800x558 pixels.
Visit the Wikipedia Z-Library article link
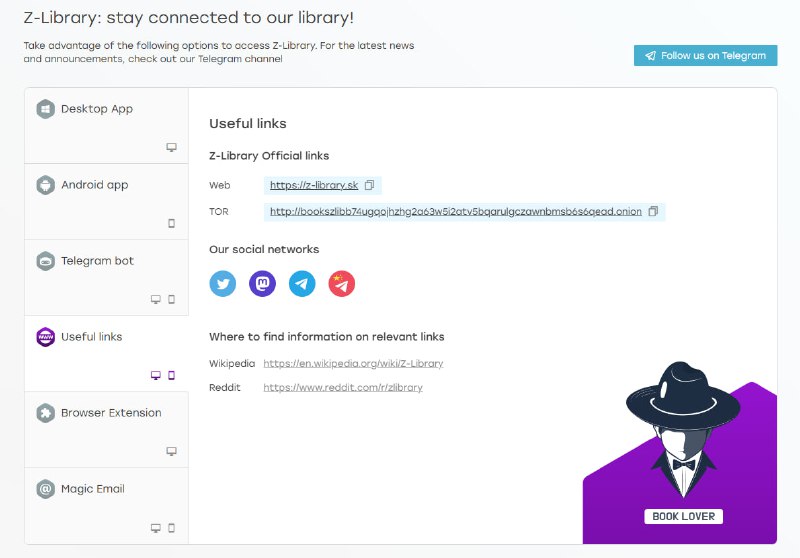click(353, 364)
